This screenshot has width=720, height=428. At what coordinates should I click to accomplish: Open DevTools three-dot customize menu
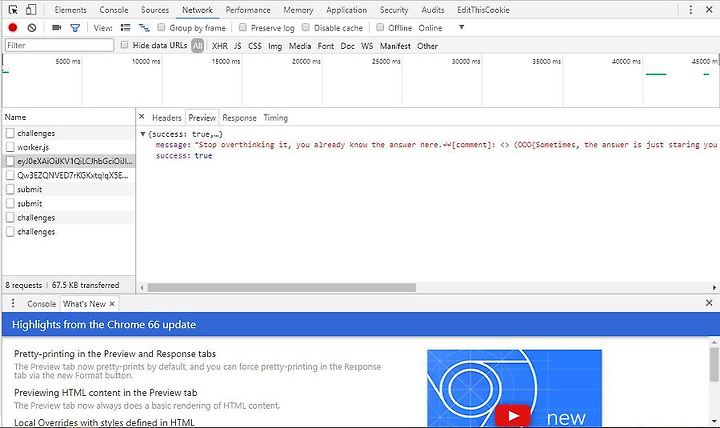point(691,10)
